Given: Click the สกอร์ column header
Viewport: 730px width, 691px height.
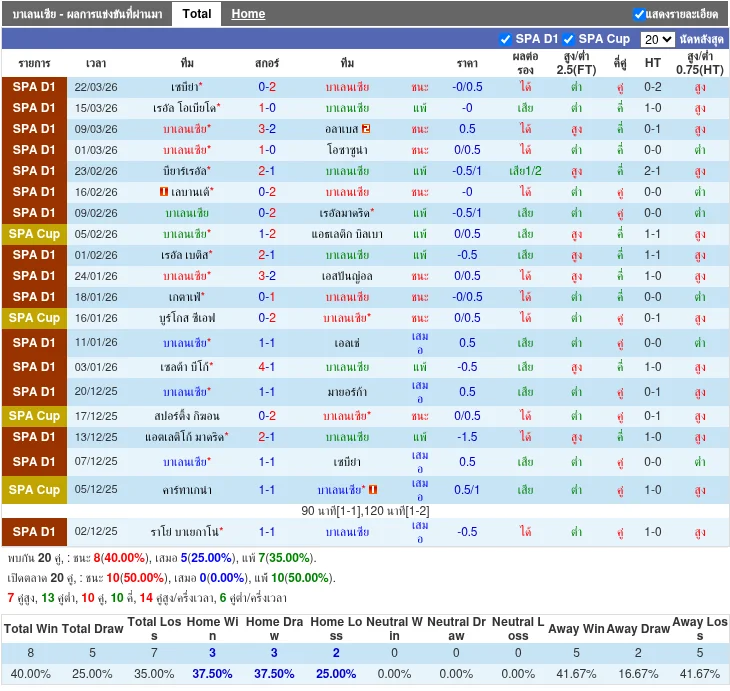Looking at the screenshot, I should pos(267,63).
